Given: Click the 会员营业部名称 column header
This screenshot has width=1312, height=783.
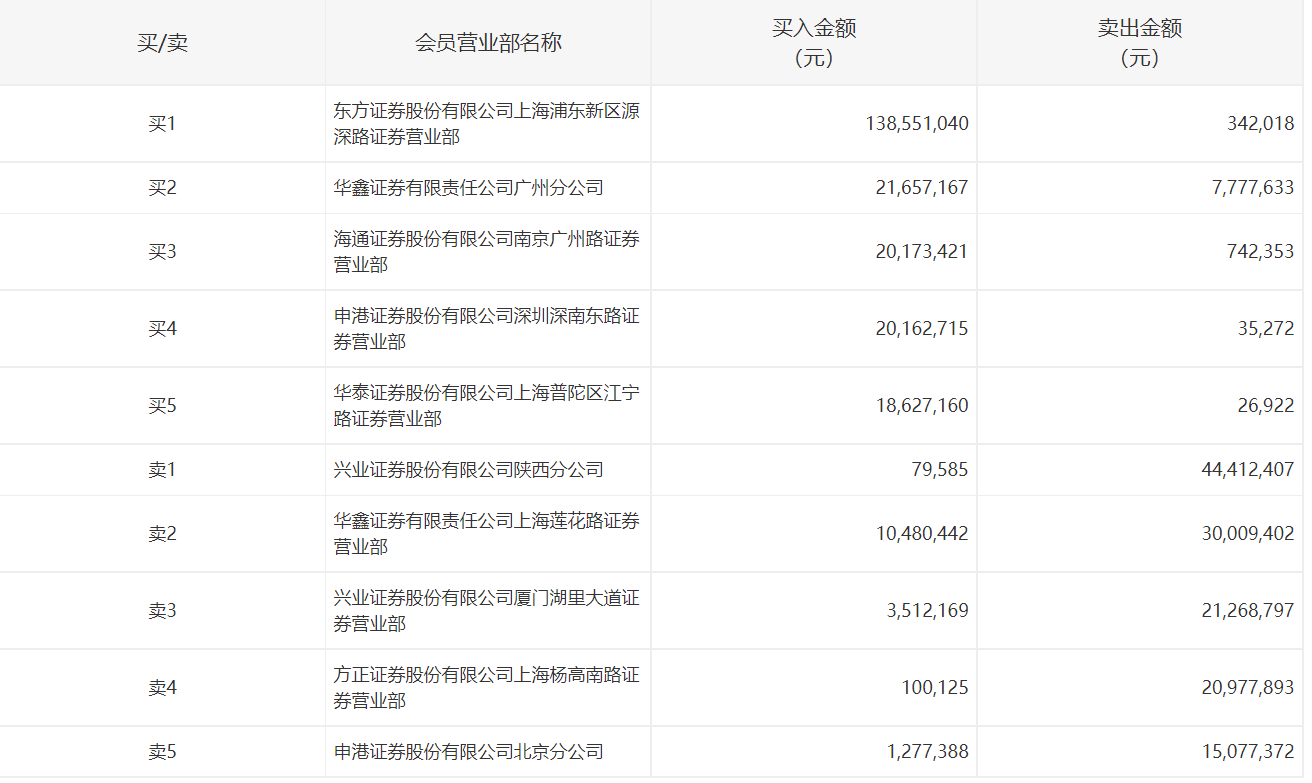Looking at the screenshot, I should click(x=488, y=43).
